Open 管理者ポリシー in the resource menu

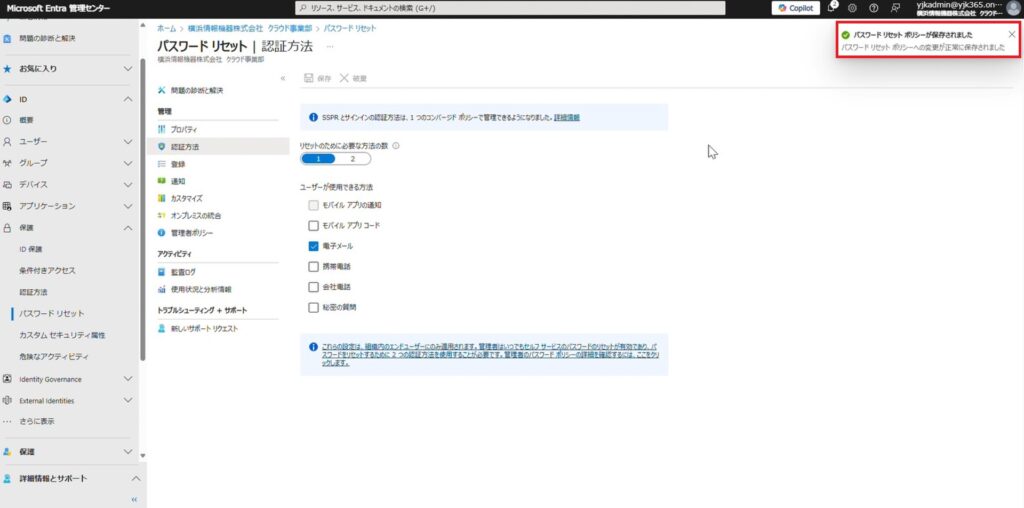[x=192, y=233]
